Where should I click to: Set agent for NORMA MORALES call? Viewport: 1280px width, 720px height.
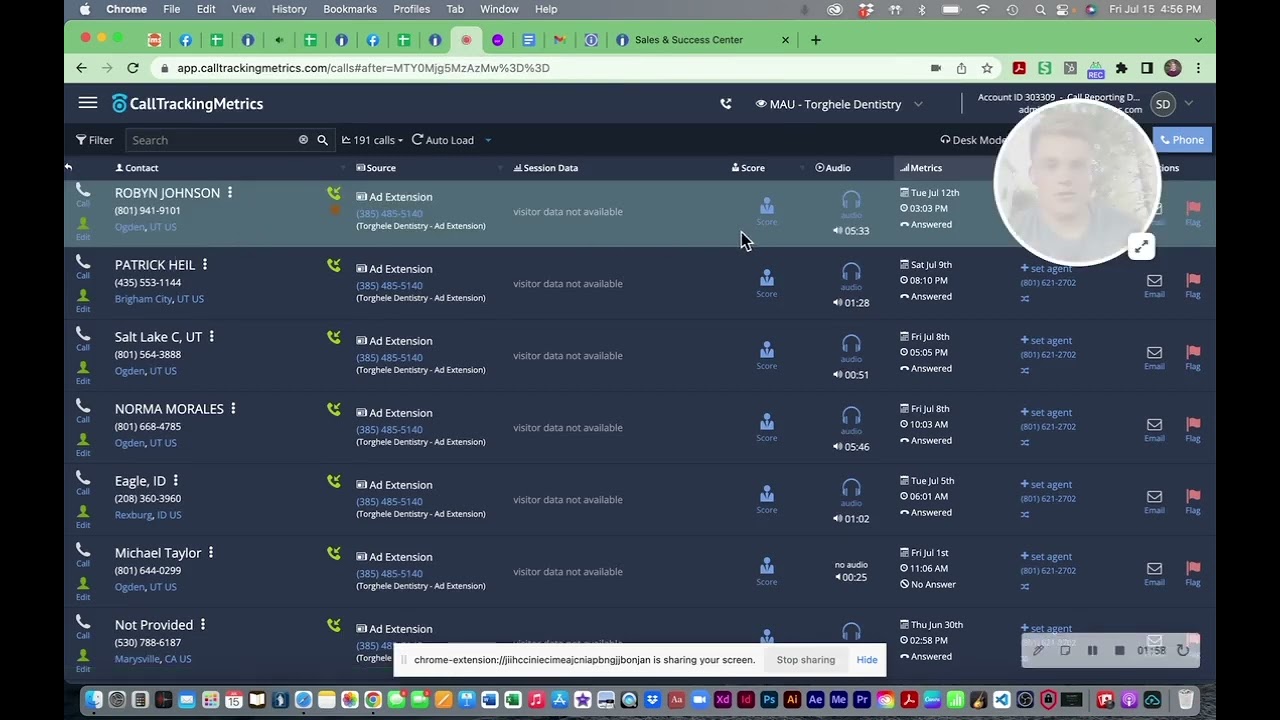(x=1046, y=412)
